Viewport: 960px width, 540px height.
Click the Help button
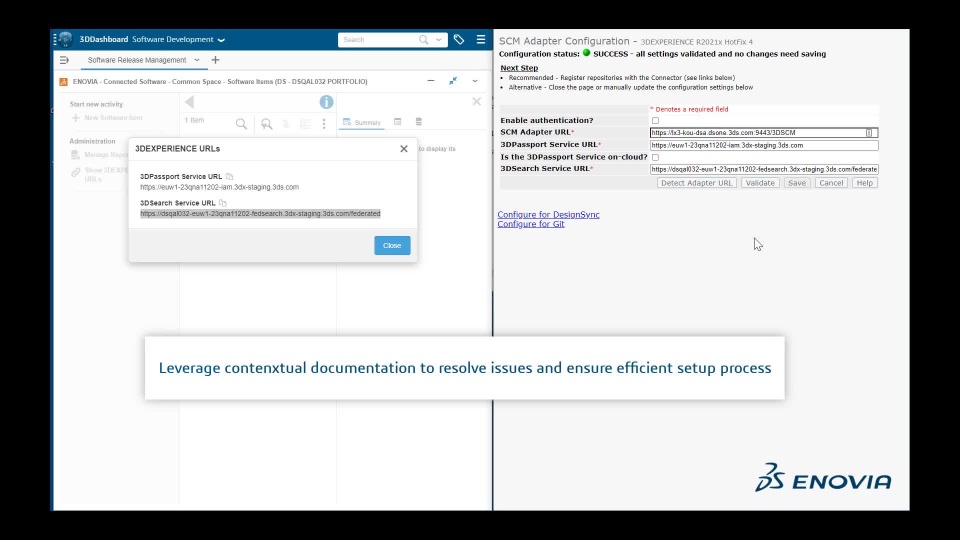pos(864,183)
